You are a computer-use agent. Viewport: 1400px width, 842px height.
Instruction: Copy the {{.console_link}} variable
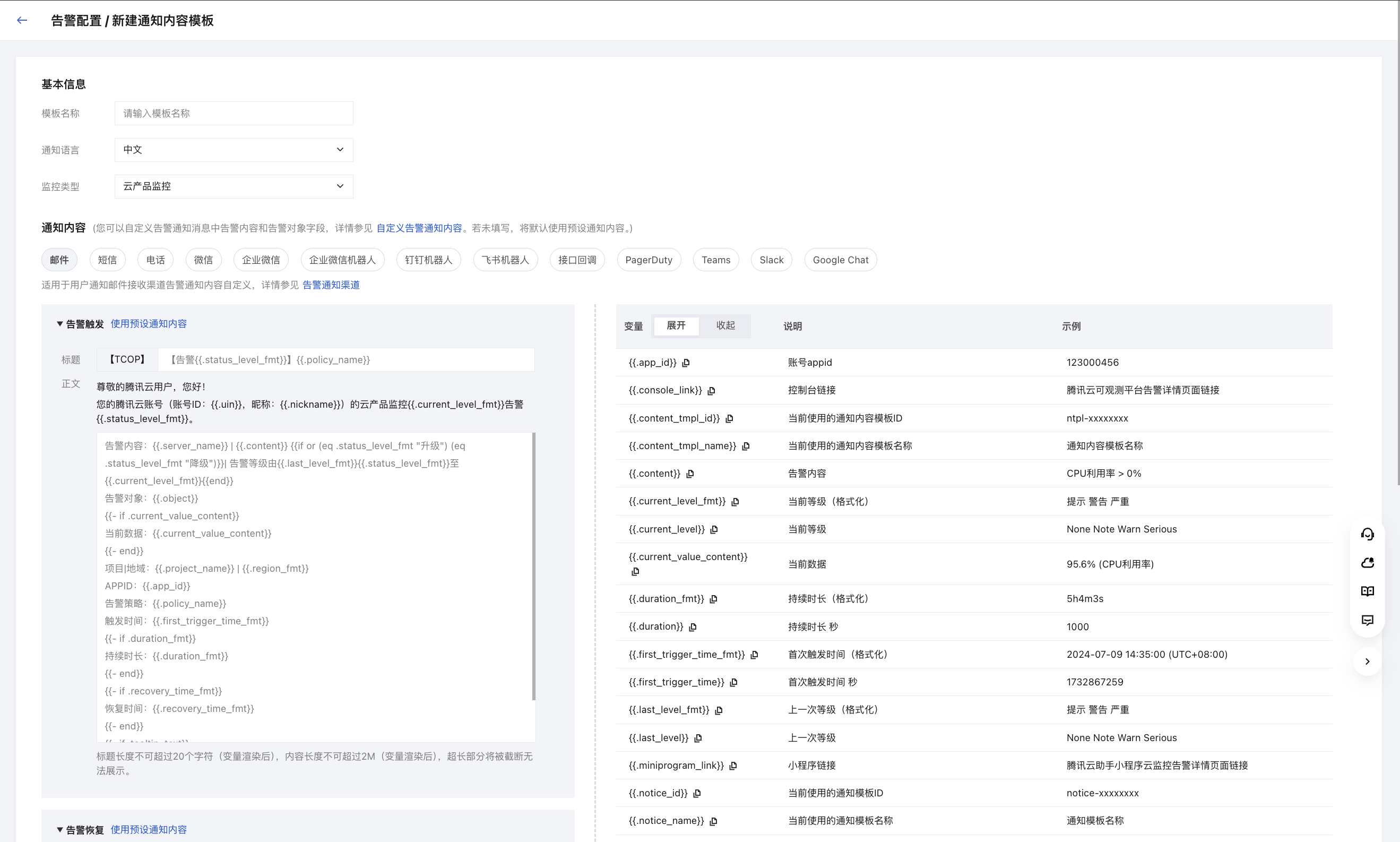point(712,391)
